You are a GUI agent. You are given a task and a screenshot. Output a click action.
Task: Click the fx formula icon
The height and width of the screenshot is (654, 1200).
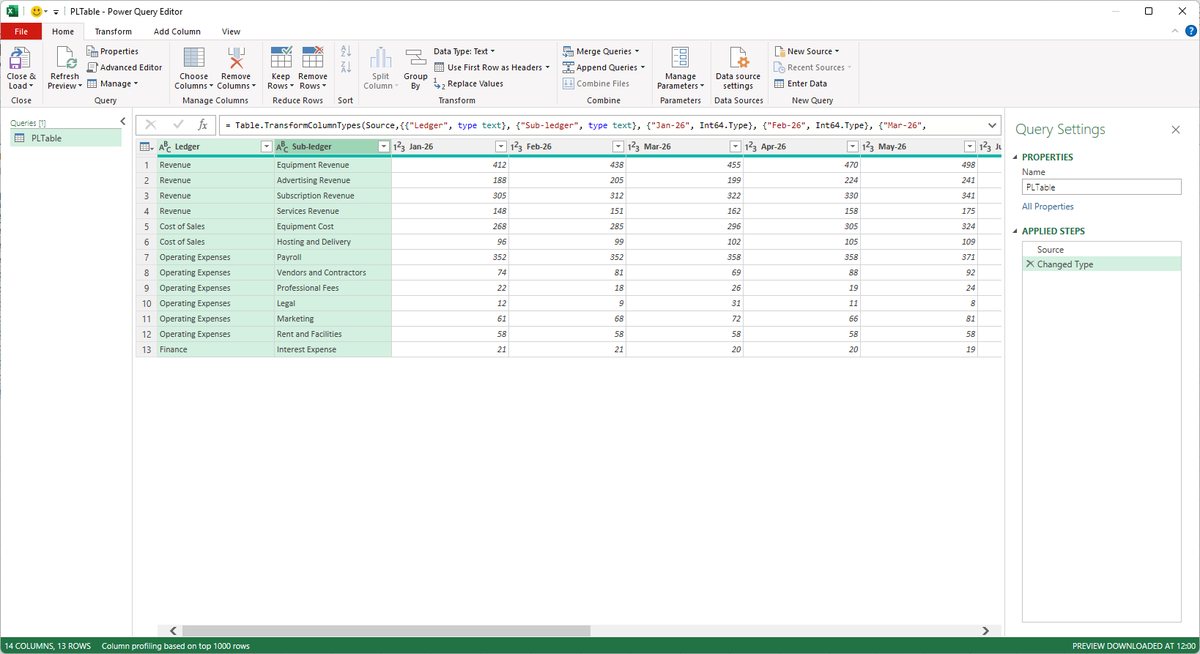[x=202, y=125]
